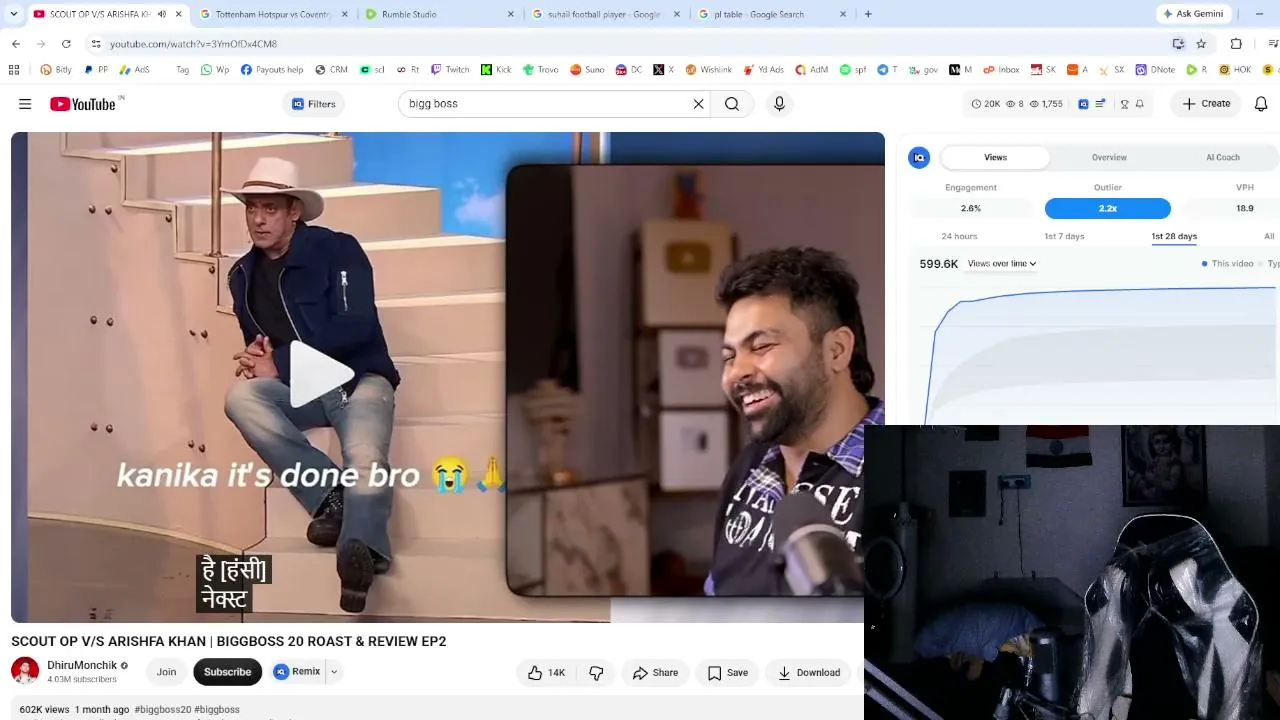
Task: Open the Kick bookmark
Action: click(x=496, y=70)
